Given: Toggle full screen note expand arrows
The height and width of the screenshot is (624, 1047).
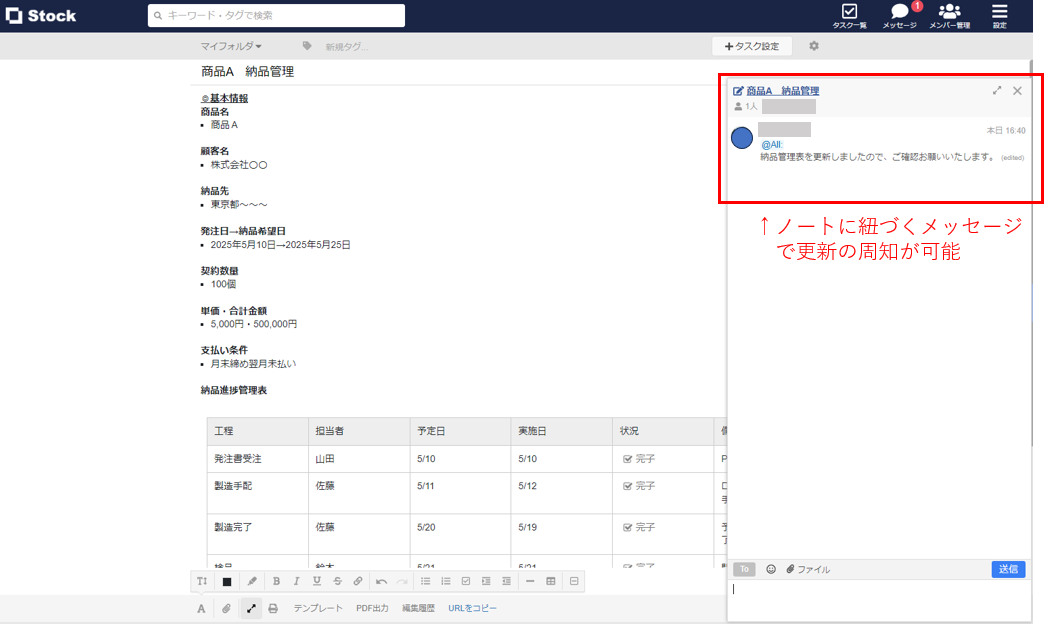Looking at the screenshot, I should 251,609.
